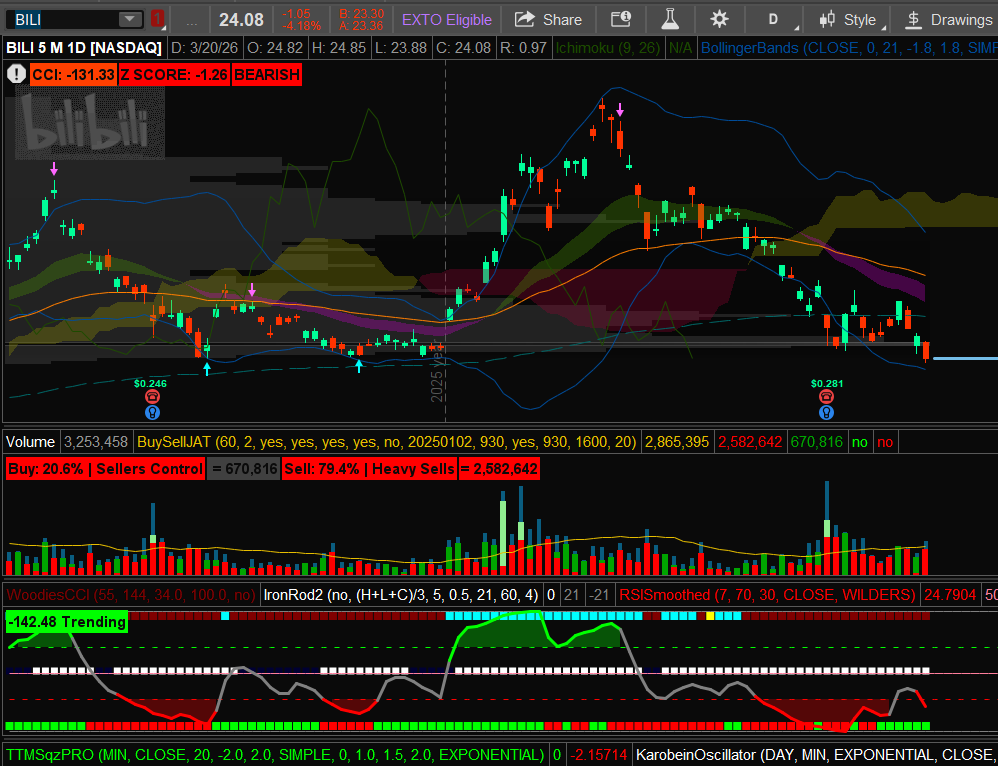This screenshot has height=766, width=998.
Task: Click the blue lightbulb icon under $0.281
Action: click(827, 412)
